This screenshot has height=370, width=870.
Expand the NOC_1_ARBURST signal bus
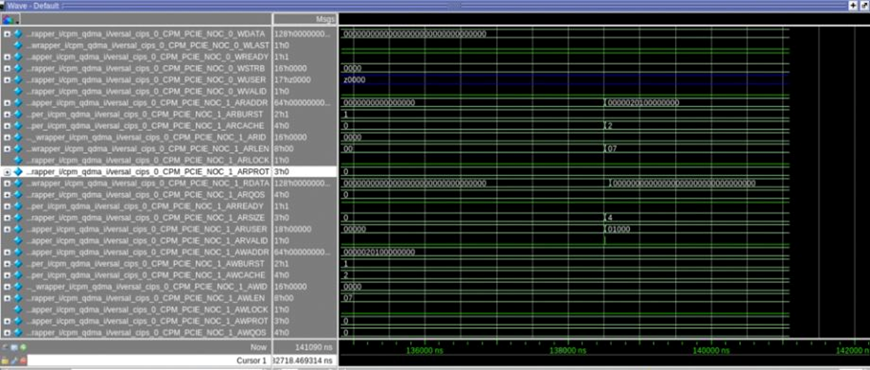coord(7,114)
